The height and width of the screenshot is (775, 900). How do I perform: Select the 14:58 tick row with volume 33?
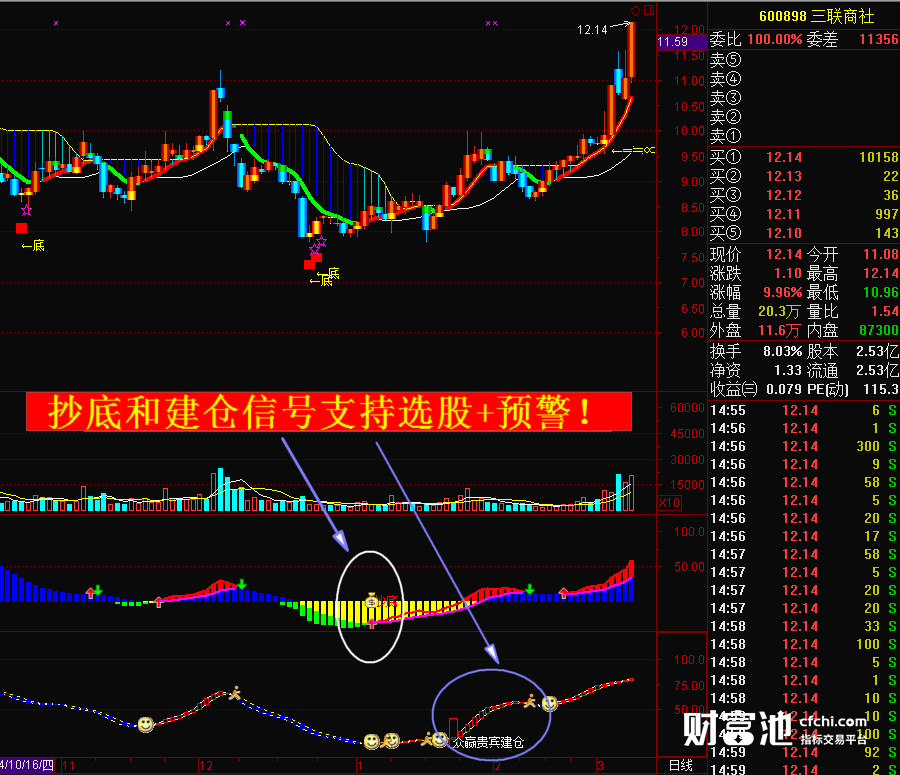pos(804,626)
